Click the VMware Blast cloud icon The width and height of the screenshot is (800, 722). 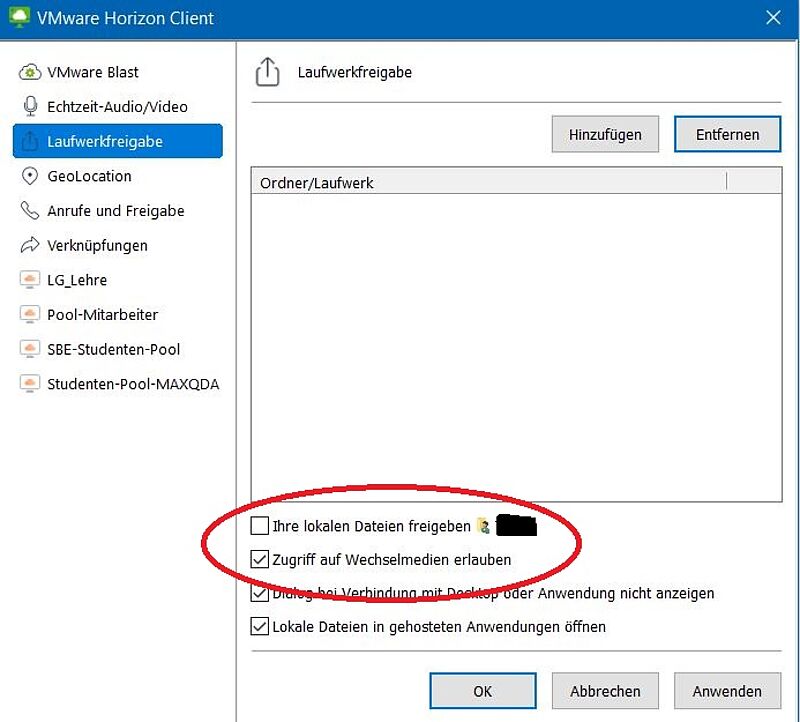coord(30,72)
